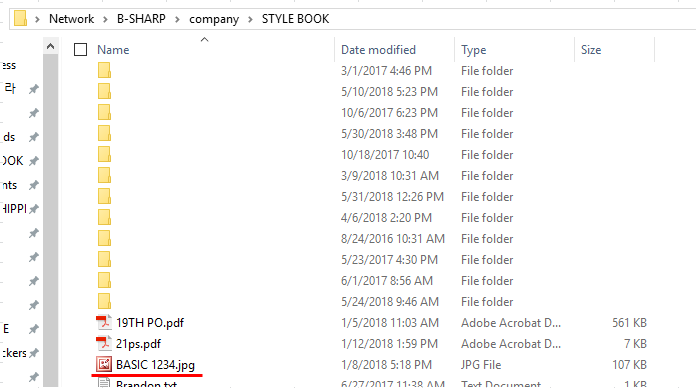Go to company folder in breadcrumb
This screenshot has height=388, width=696.
point(214,20)
